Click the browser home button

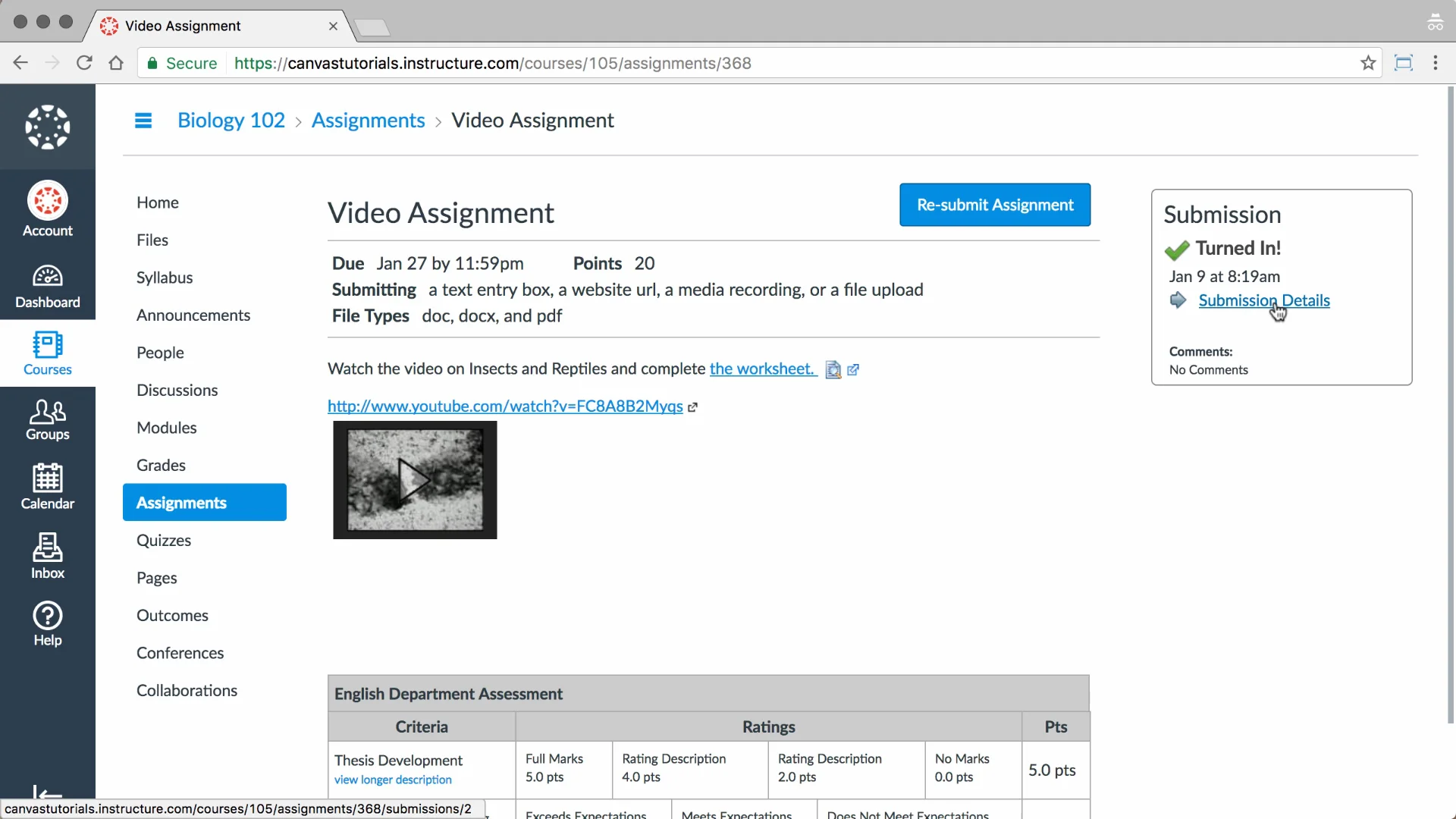pyautogui.click(x=116, y=63)
